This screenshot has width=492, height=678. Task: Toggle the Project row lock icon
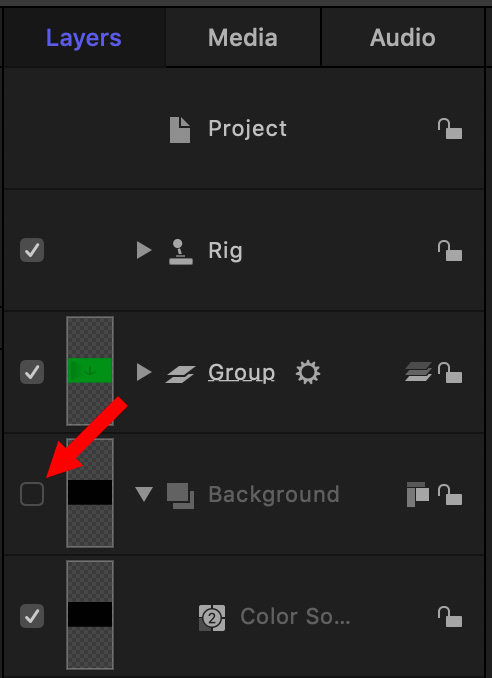(450, 129)
